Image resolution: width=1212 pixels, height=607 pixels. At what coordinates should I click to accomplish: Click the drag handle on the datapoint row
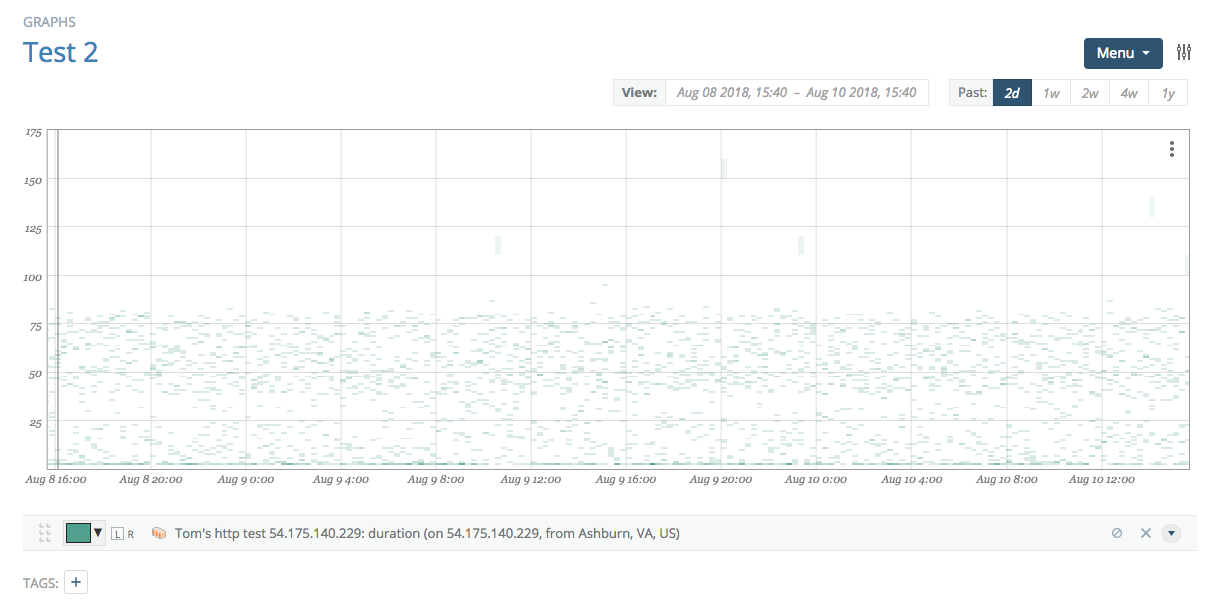point(44,533)
